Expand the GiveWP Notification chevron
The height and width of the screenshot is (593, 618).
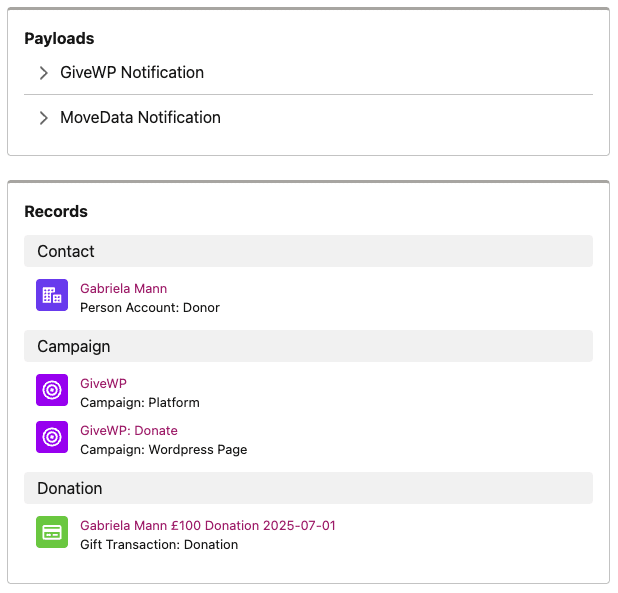click(x=43, y=73)
